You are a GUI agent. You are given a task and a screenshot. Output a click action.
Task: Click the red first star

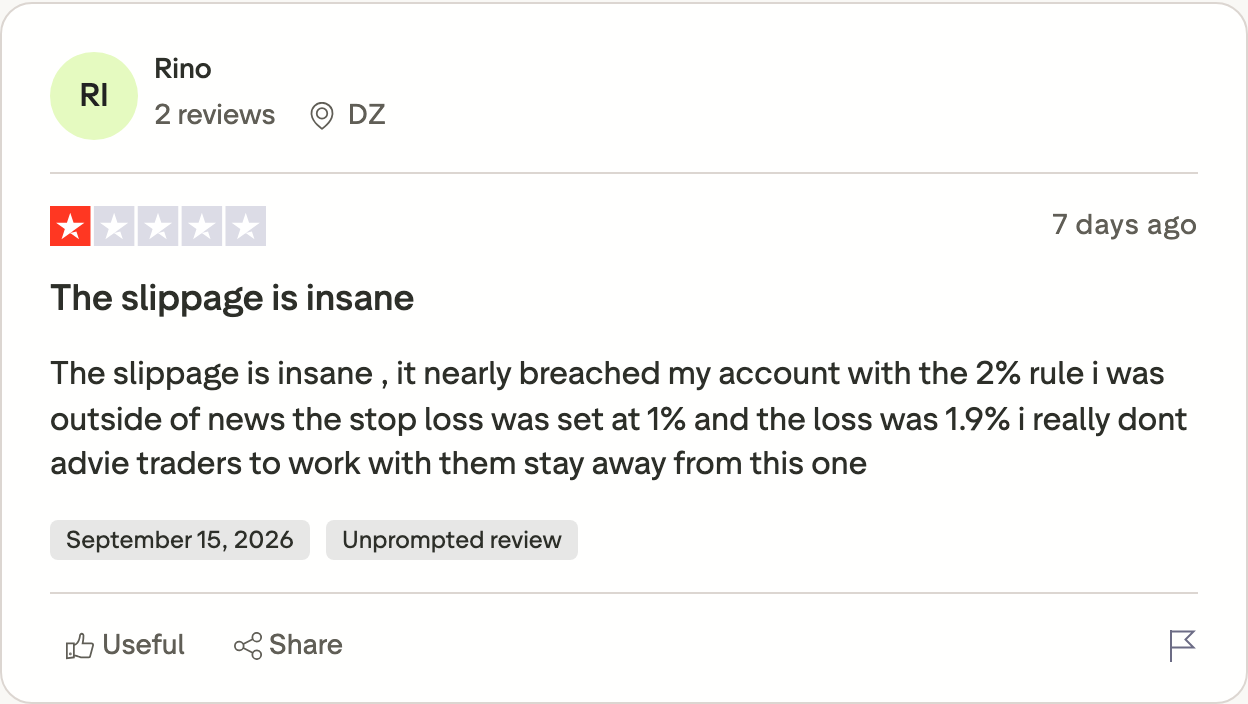(70, 227)
